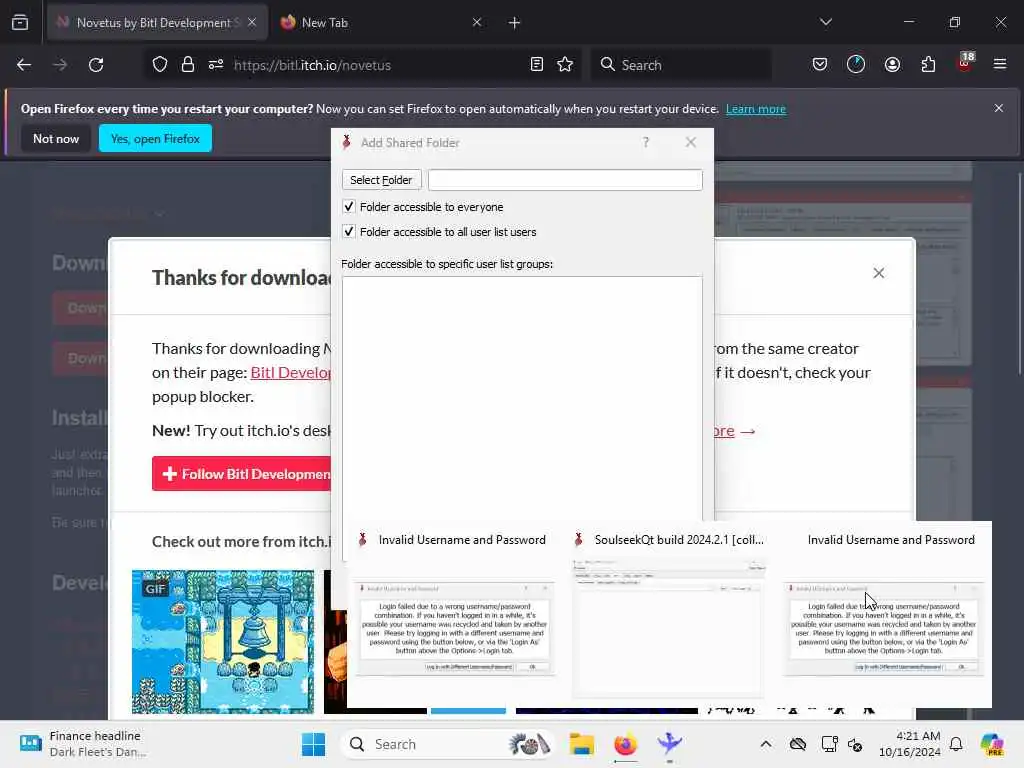Click the extension icon with badge 18

(965, 63)
